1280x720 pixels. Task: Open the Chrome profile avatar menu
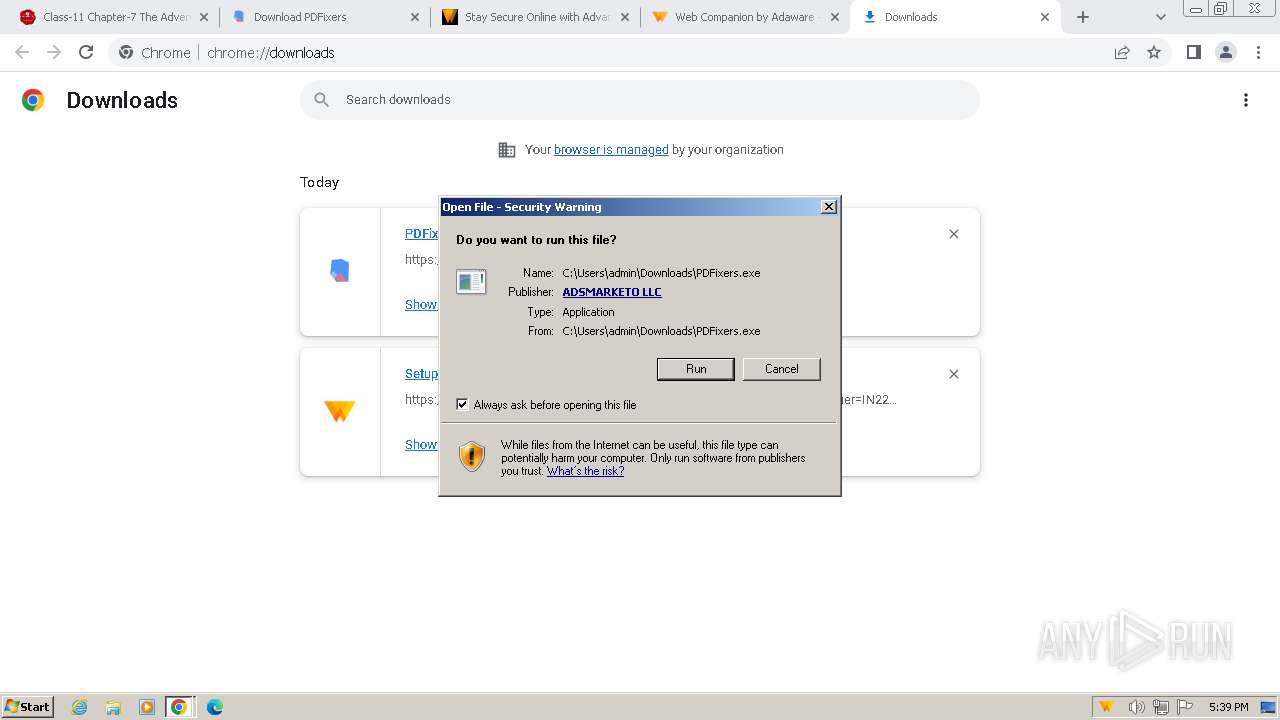coord(1225,52)
